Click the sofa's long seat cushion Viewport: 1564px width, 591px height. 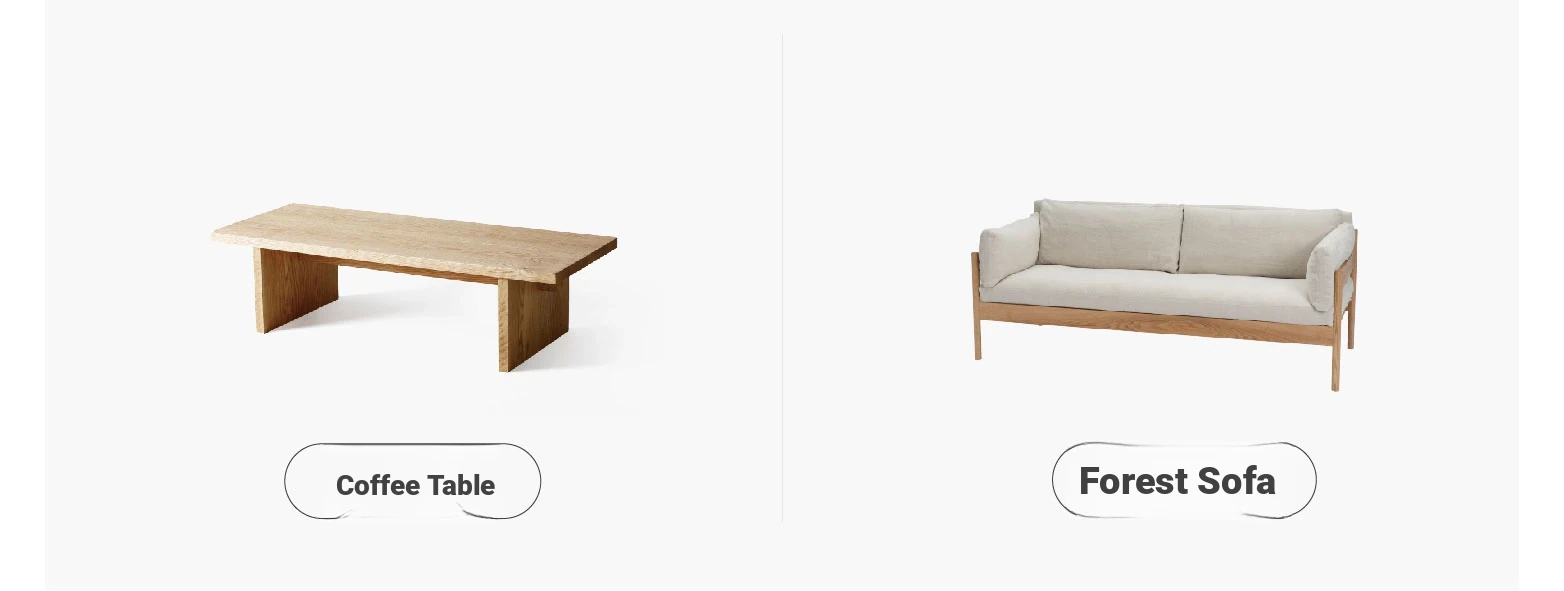(x=1160, y=293)
